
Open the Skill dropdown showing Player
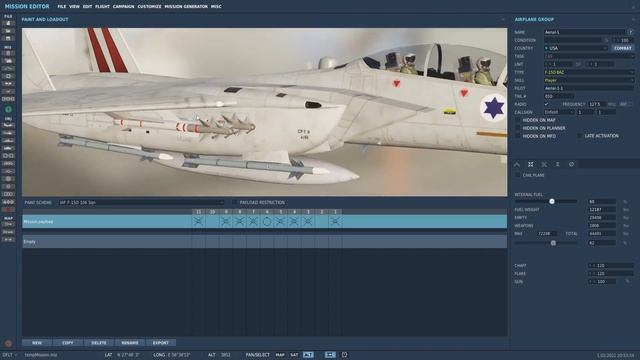[x=589, y=80]
